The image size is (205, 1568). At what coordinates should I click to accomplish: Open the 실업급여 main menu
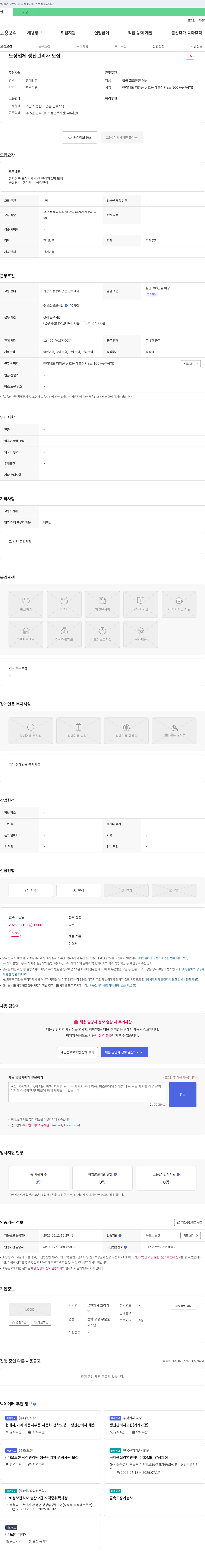tap(102, 33)
